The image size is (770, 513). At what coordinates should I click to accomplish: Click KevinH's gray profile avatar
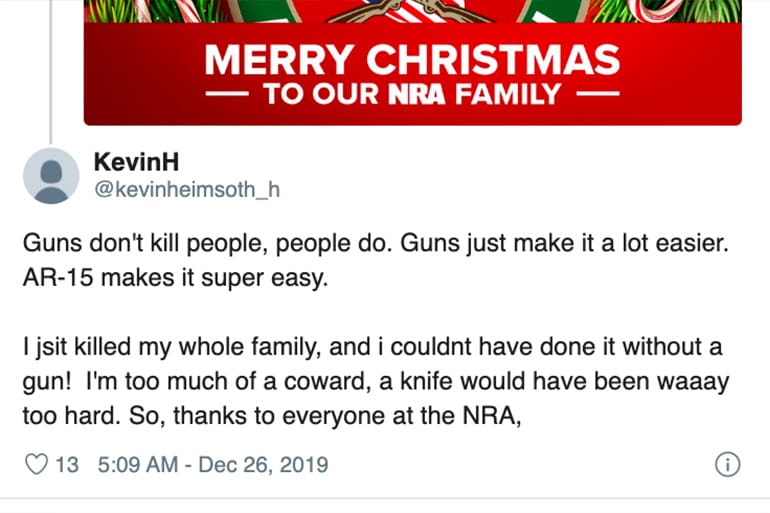tap(50, 175)
